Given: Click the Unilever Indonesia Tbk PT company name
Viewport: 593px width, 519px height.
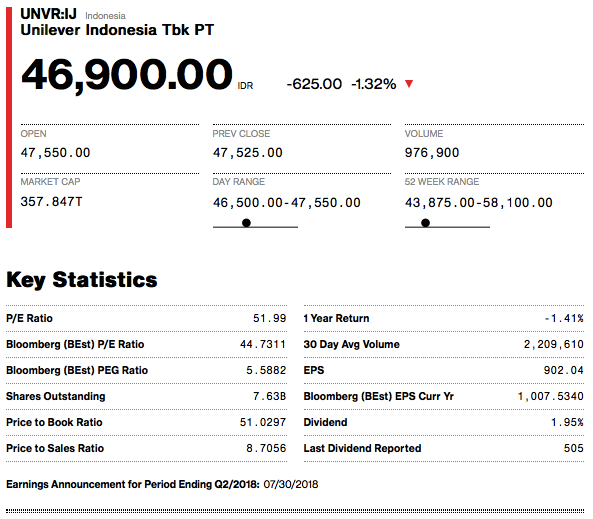Looking at the screenshot, I should [x=117, y=30].
